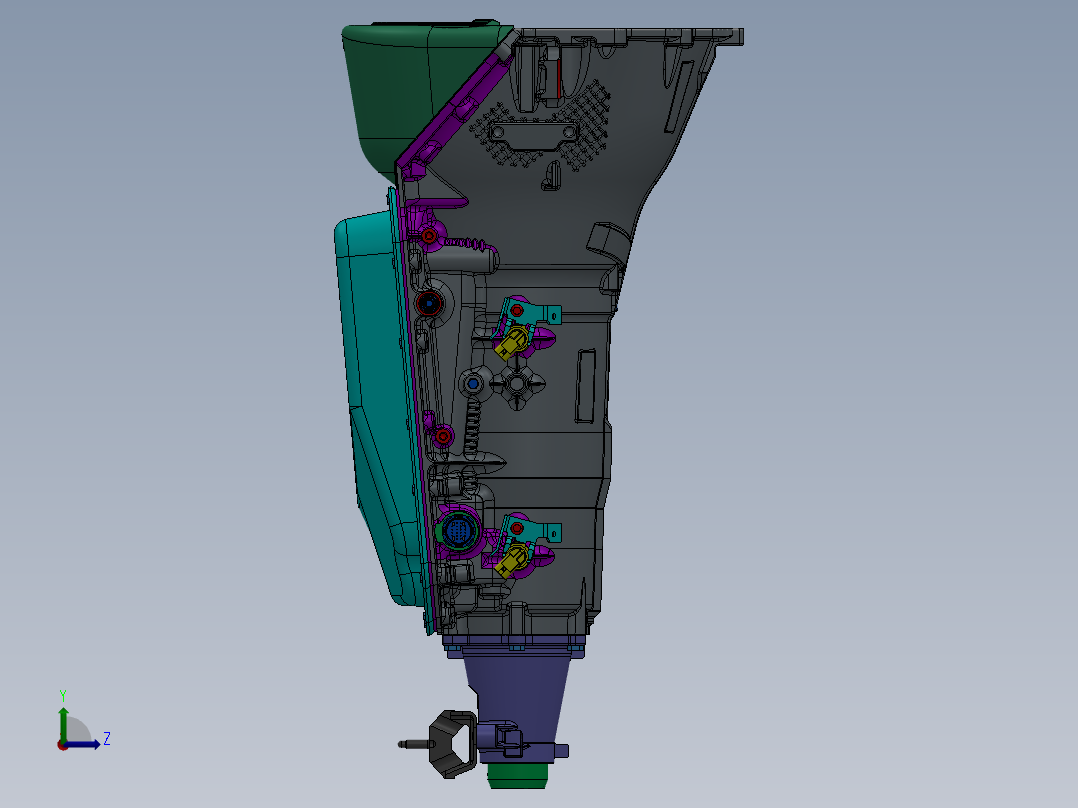Select the red screw above the round connector

coord(441,435)
